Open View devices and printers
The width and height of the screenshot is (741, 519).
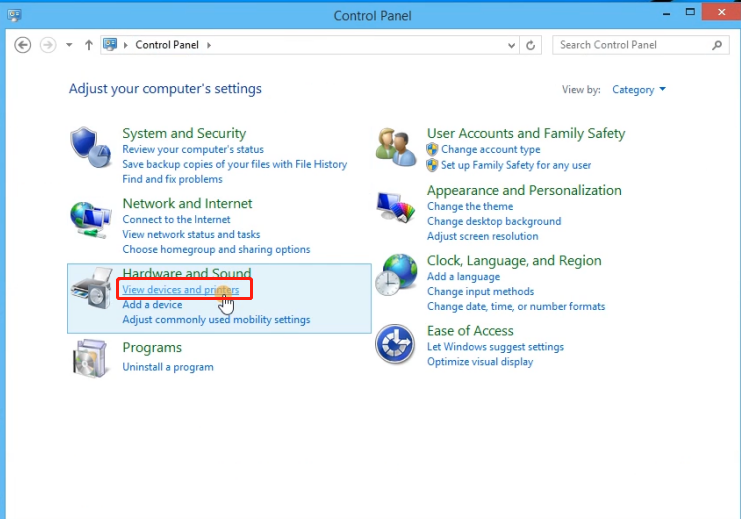[181, 289]
